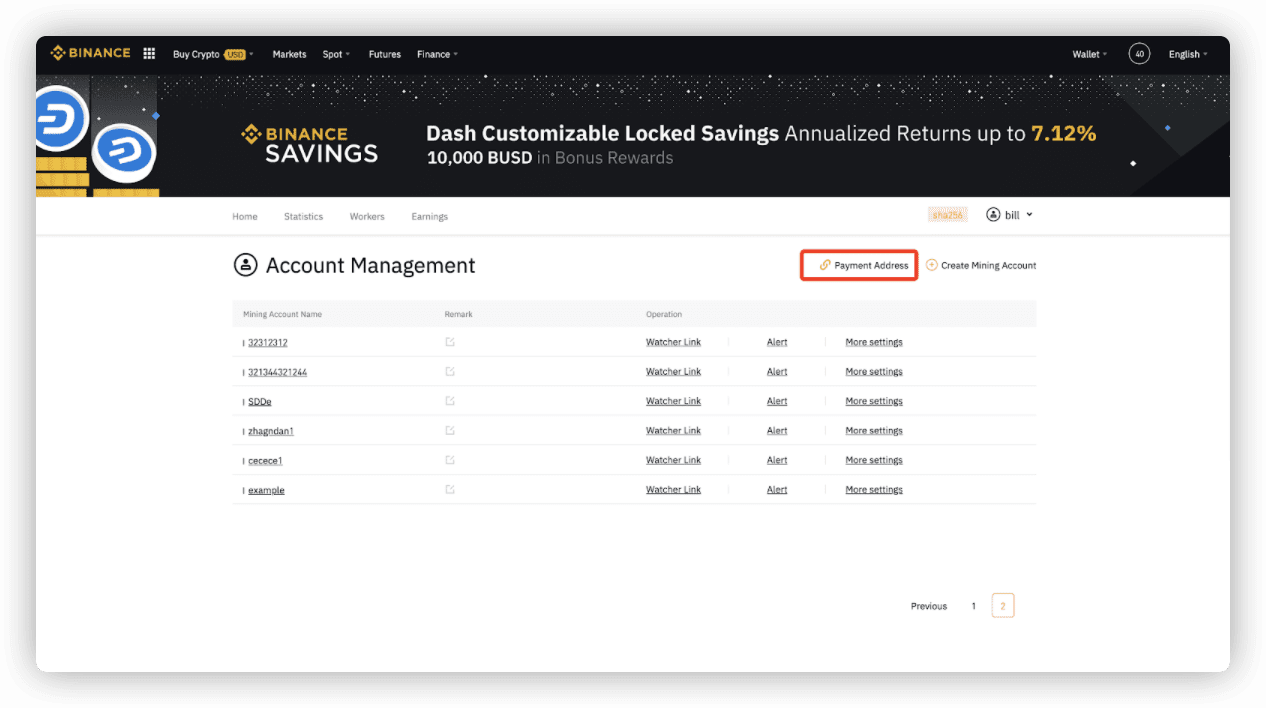Click the Binance logo
Image resolution: width=1266 pixels, height=708 pixels.
click(90, 53)
